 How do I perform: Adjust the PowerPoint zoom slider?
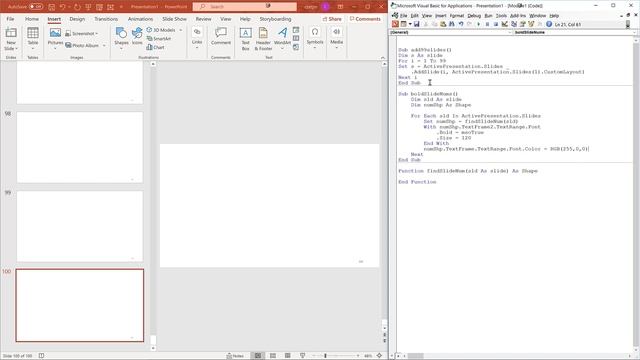[x=325, y=356]
